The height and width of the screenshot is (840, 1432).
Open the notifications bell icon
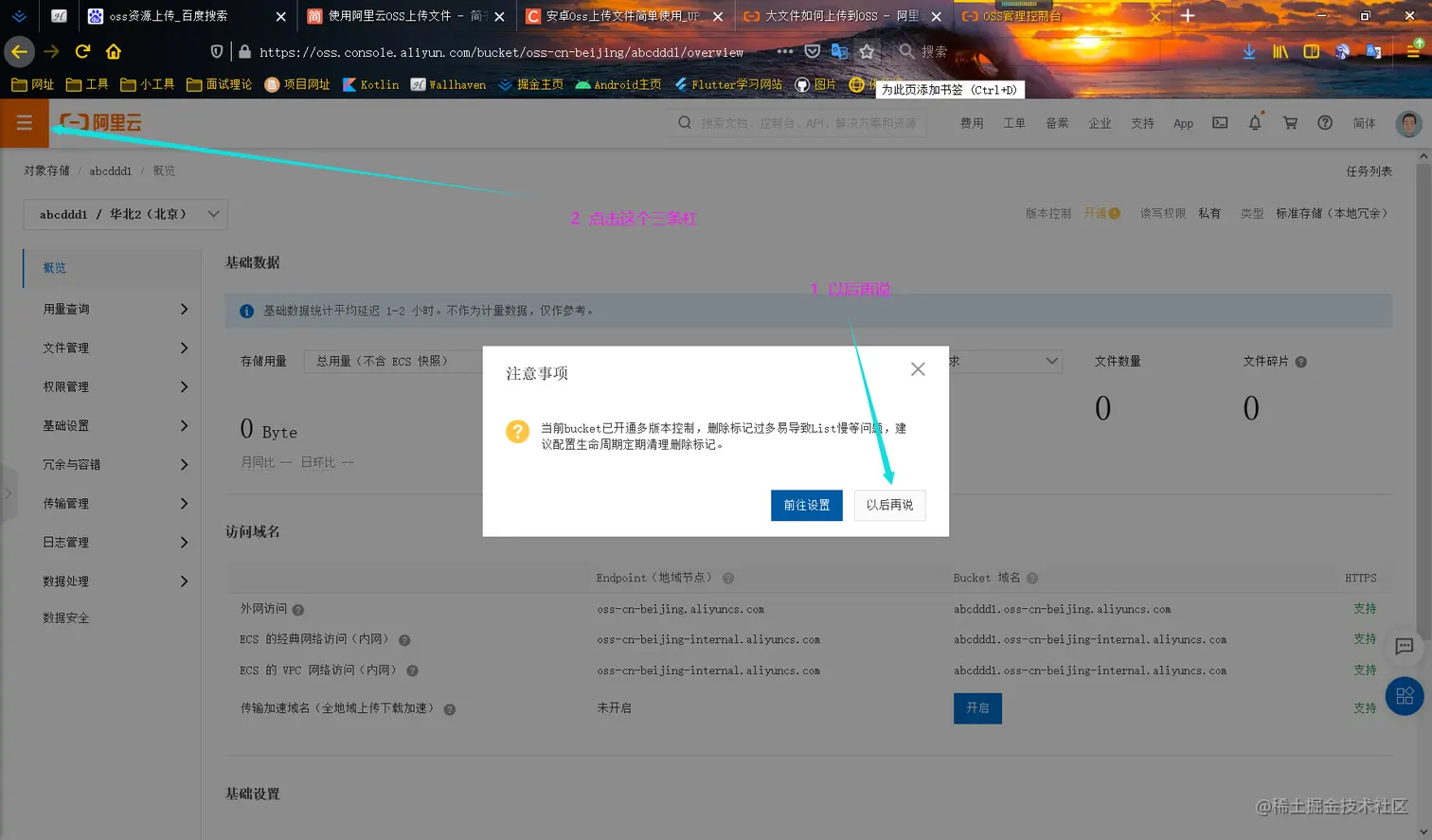point(1255,122)
